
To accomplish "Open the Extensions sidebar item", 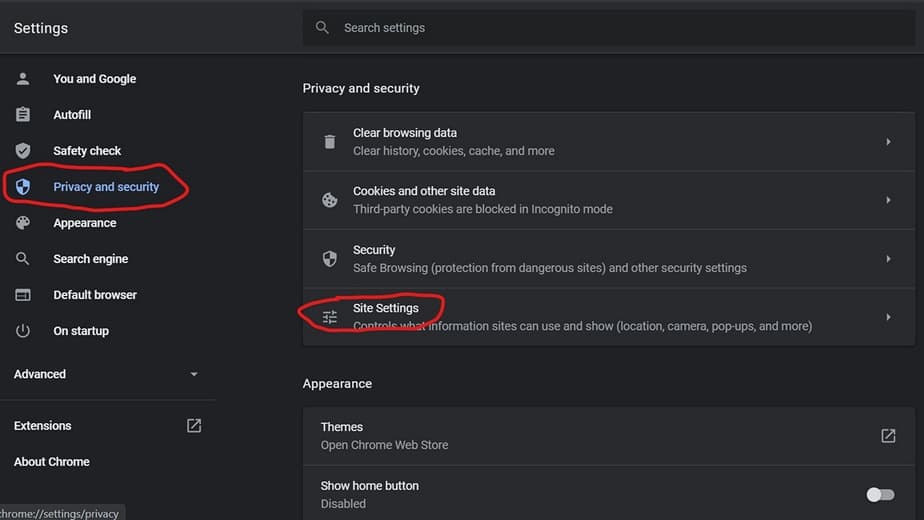I will coord(43,426).
